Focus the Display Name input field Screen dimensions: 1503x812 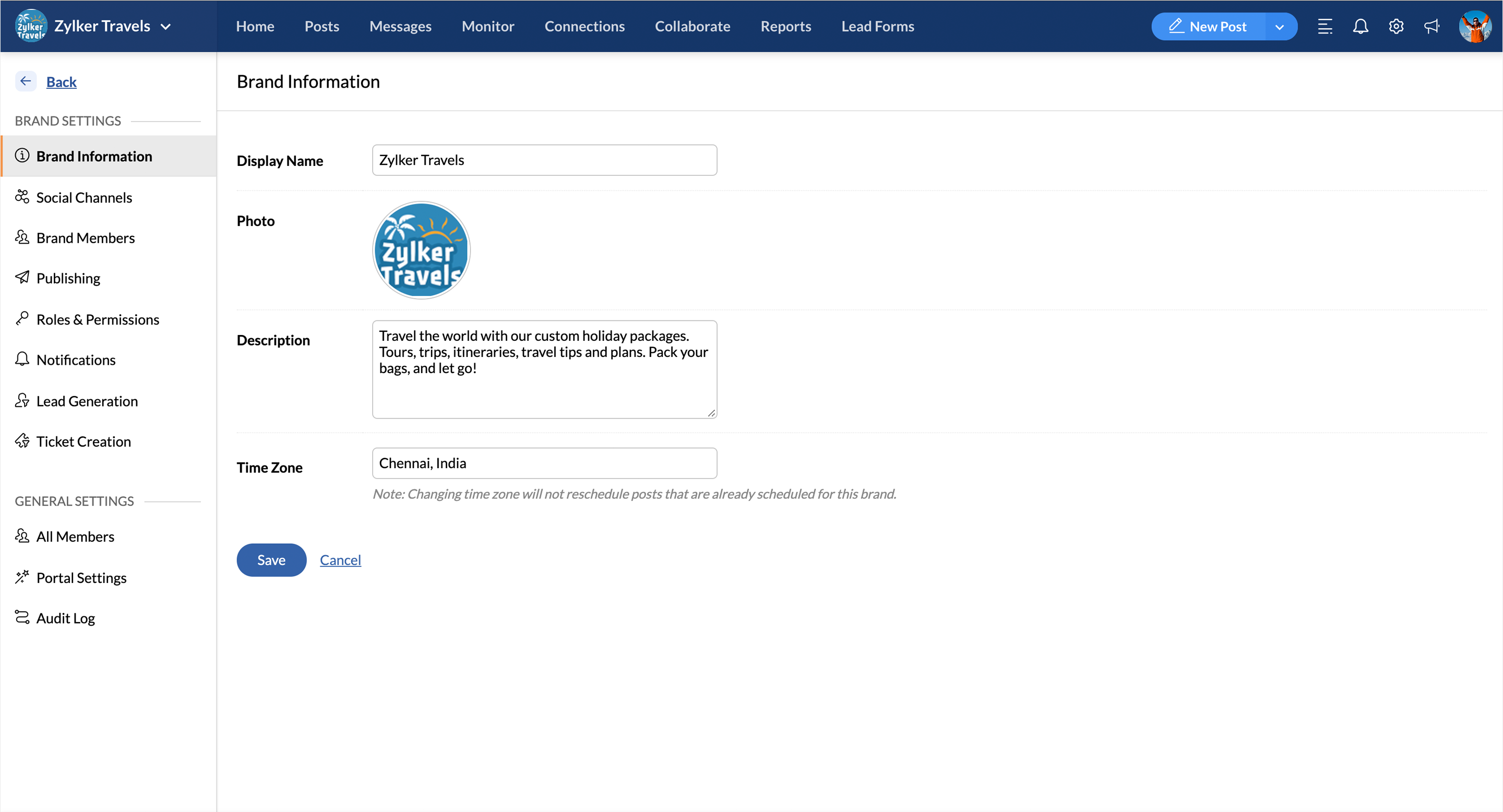click(544, 160)
